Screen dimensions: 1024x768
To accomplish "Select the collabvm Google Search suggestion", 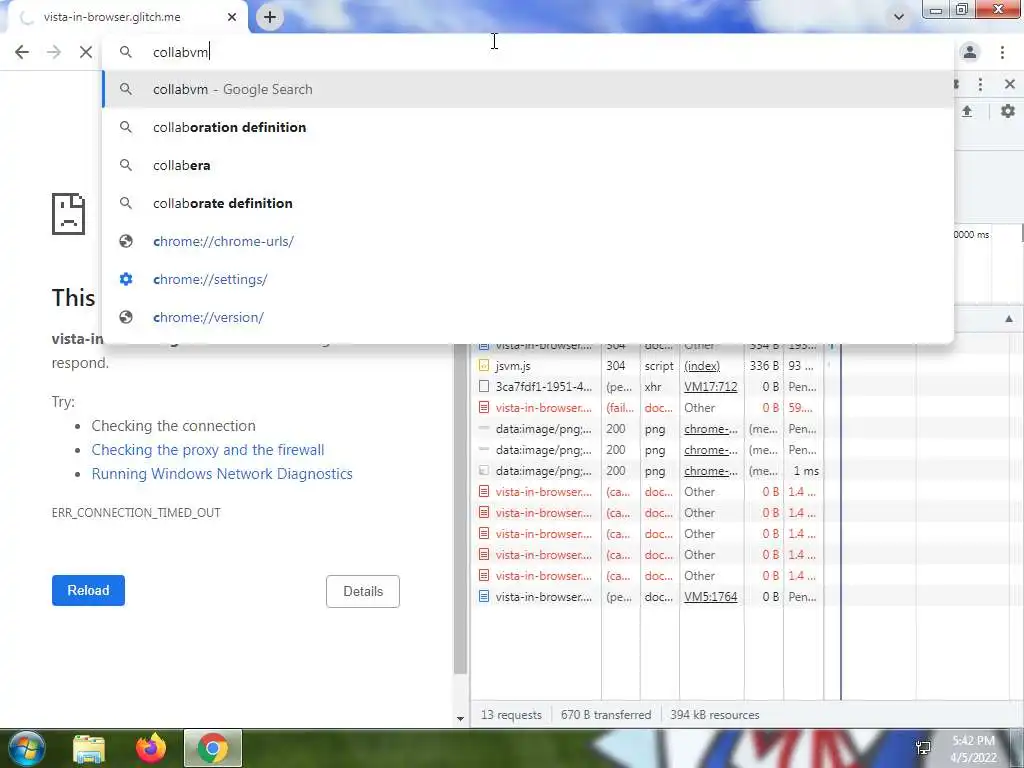I will [528, 89].
